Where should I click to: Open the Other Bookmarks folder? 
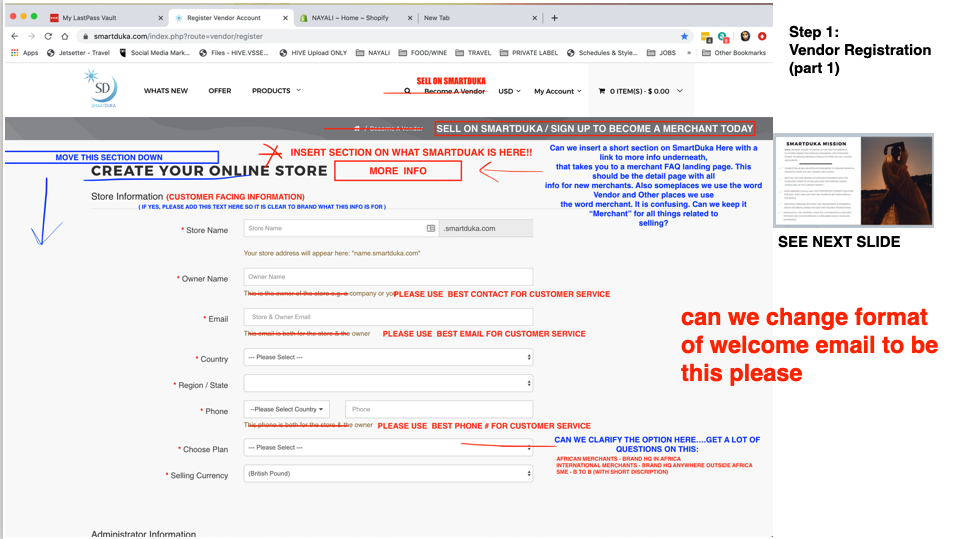[734, 53]
